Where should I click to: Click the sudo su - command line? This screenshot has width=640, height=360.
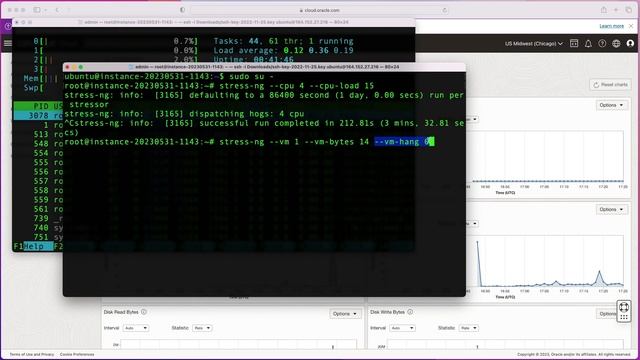coord(251,76)
